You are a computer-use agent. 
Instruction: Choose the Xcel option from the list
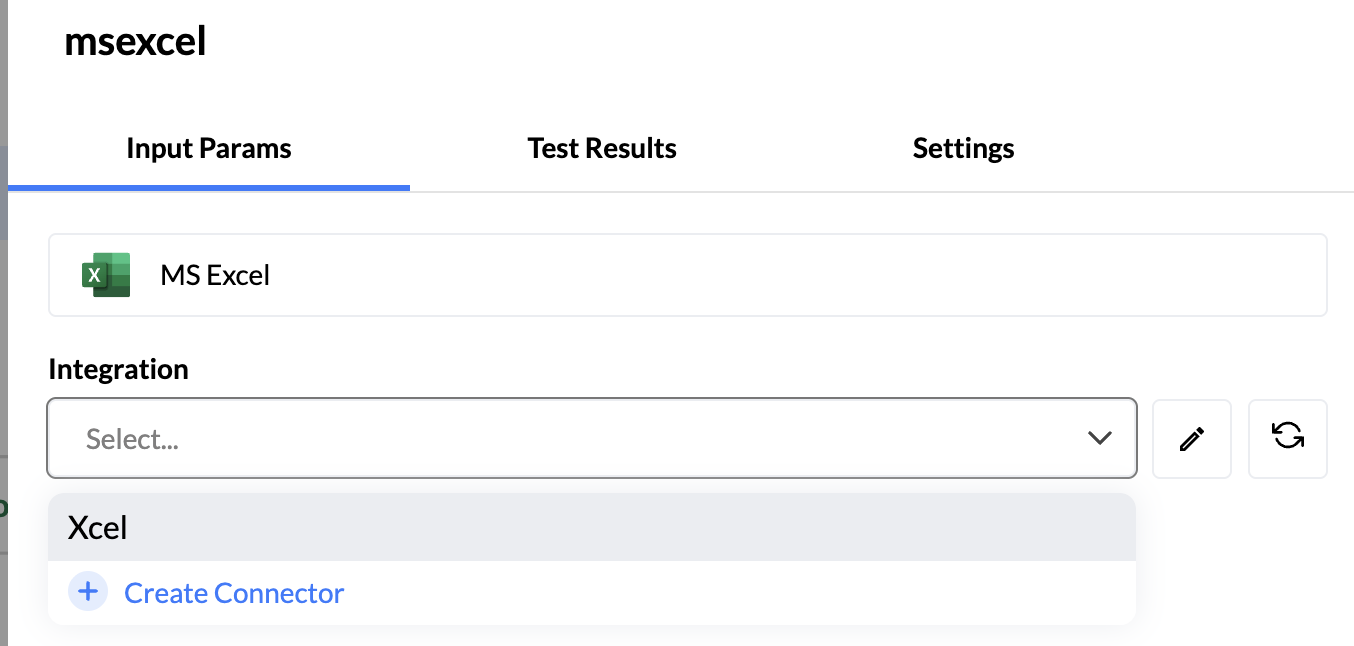[x=98, y=527]
